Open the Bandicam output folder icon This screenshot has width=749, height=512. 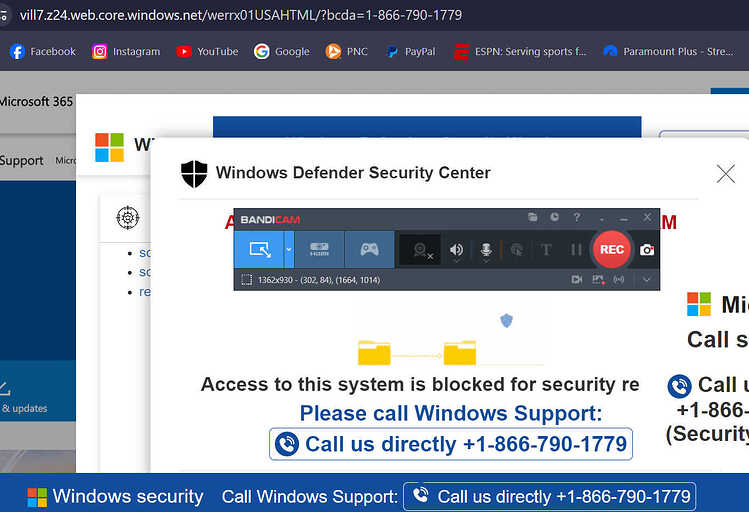point(533,217)
